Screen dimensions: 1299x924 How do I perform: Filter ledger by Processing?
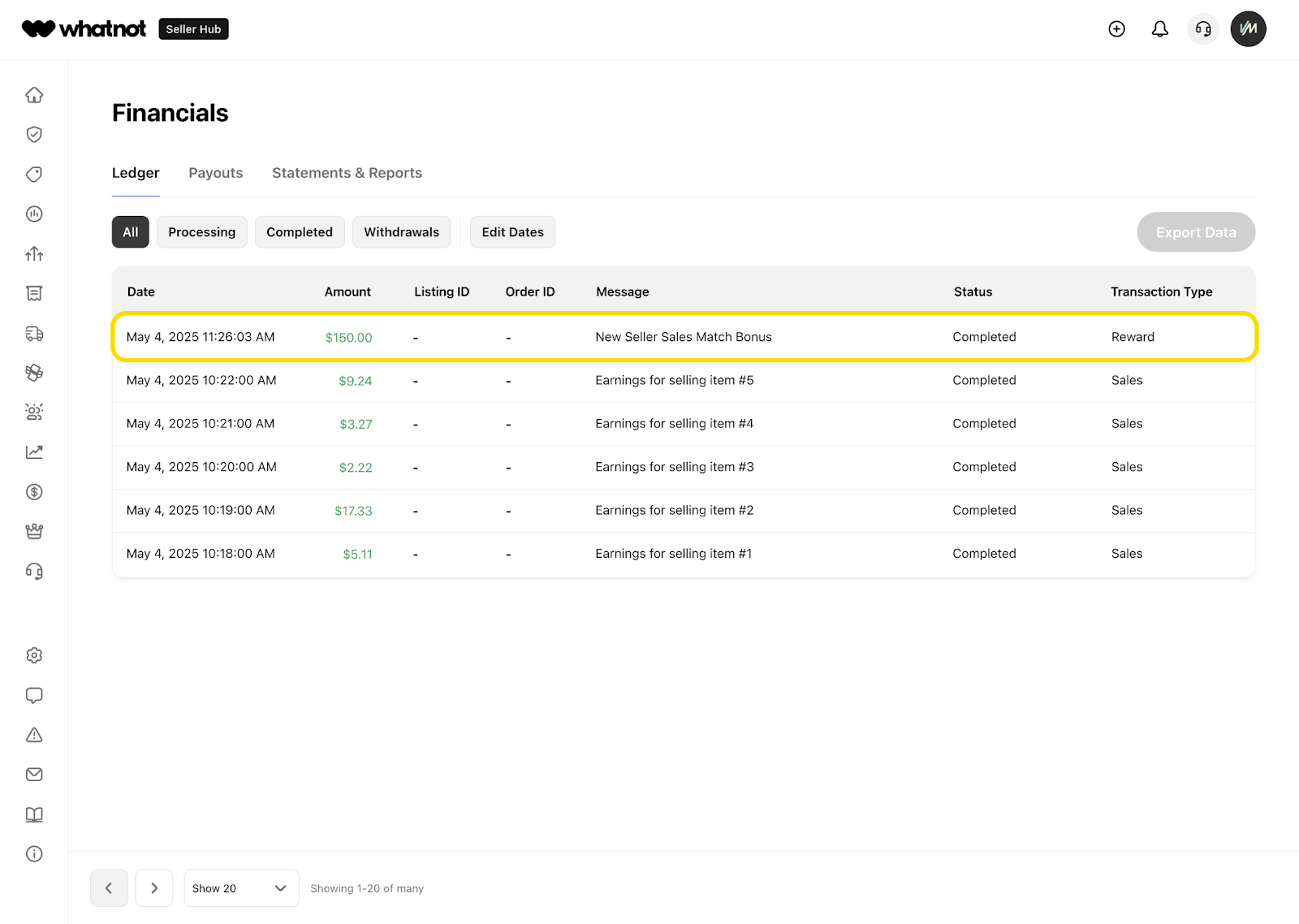pyautogui.click(x=201, y=232)
